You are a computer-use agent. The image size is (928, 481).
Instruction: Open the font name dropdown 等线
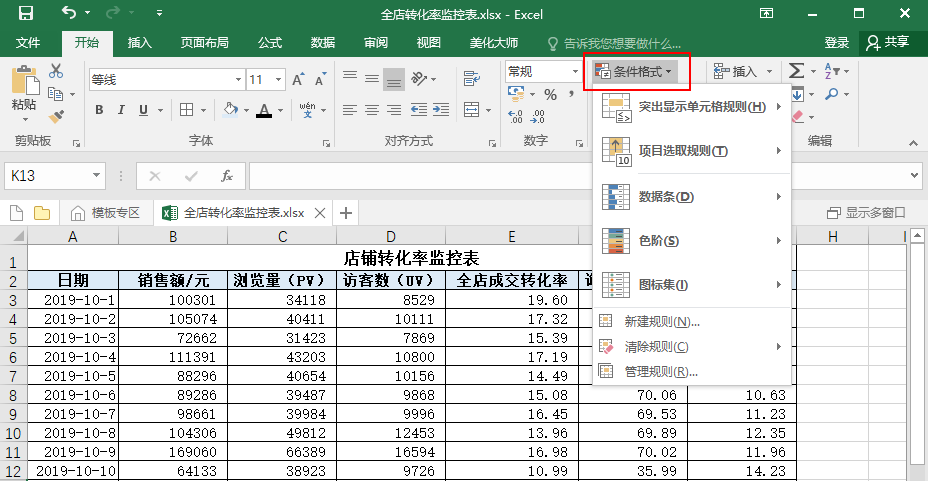[238, 79]
